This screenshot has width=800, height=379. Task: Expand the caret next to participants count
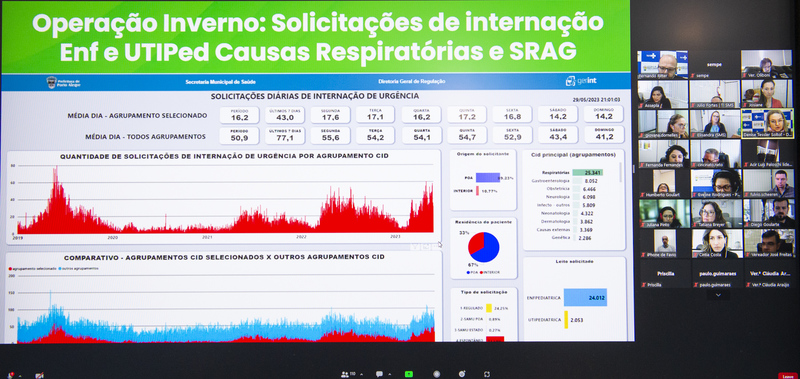[x=361, y=374]
